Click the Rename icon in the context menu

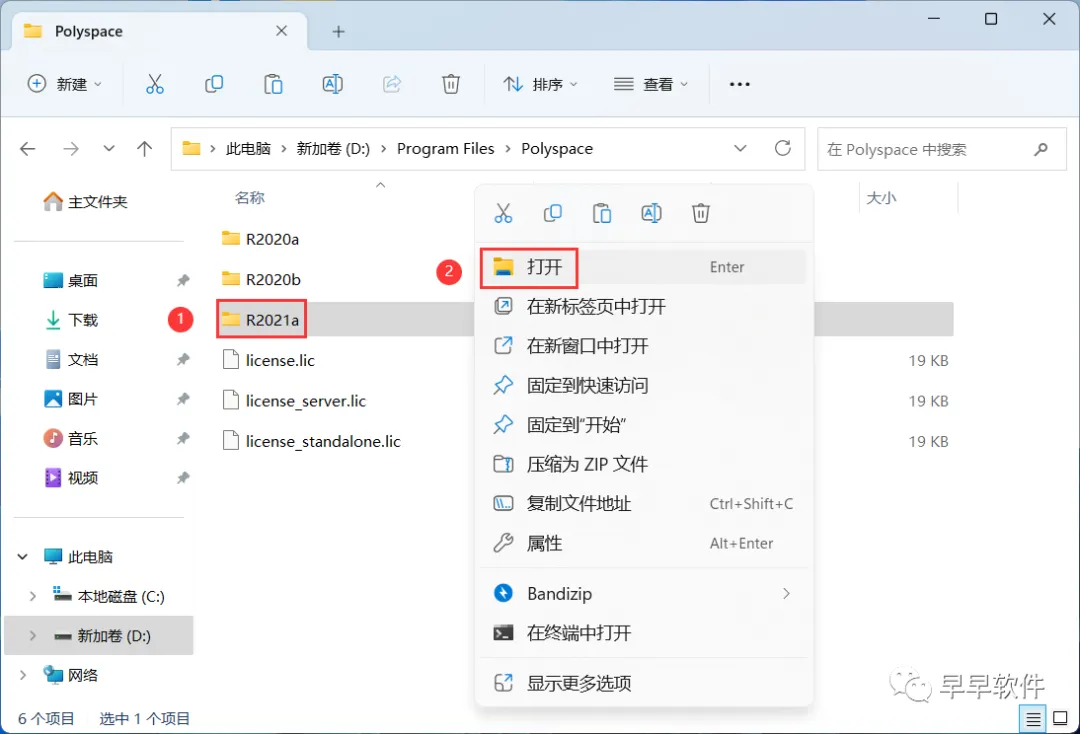(x=652, y=213)
